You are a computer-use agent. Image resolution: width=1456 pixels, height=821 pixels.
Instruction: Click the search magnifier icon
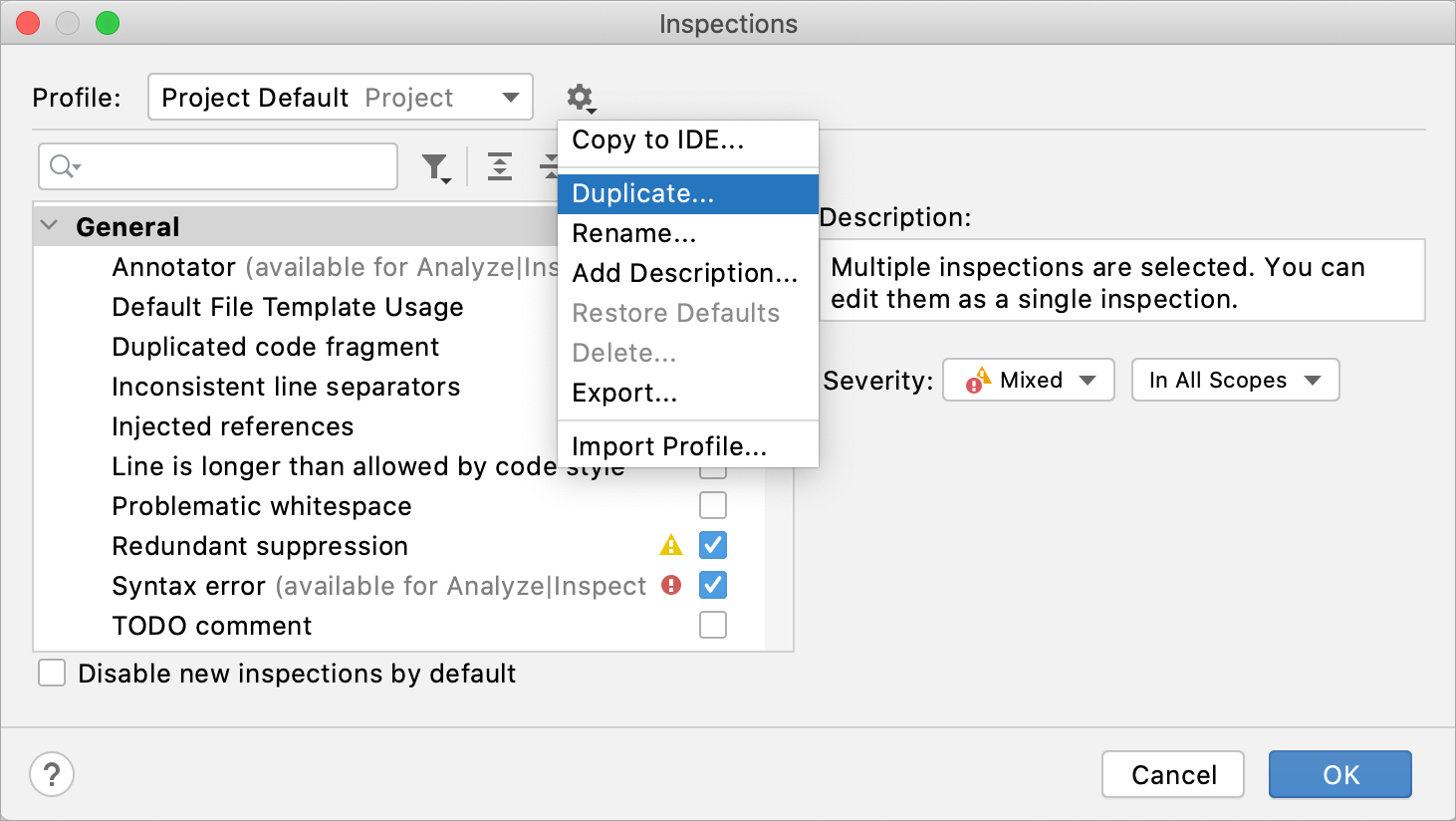pyautogui.click(x=65, y=166)
